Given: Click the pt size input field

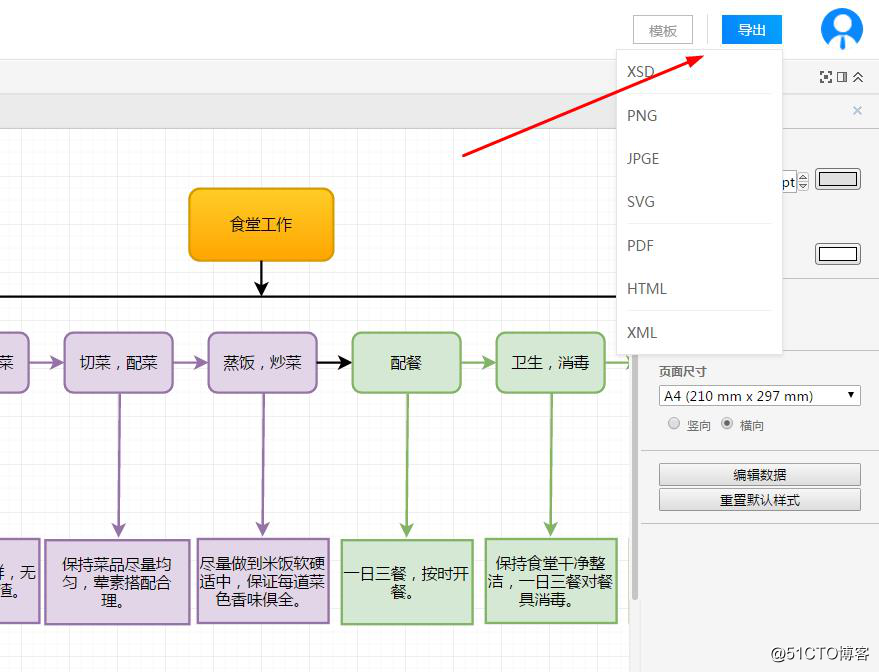Looking at the screenshot, I should [x=789, y=181].
